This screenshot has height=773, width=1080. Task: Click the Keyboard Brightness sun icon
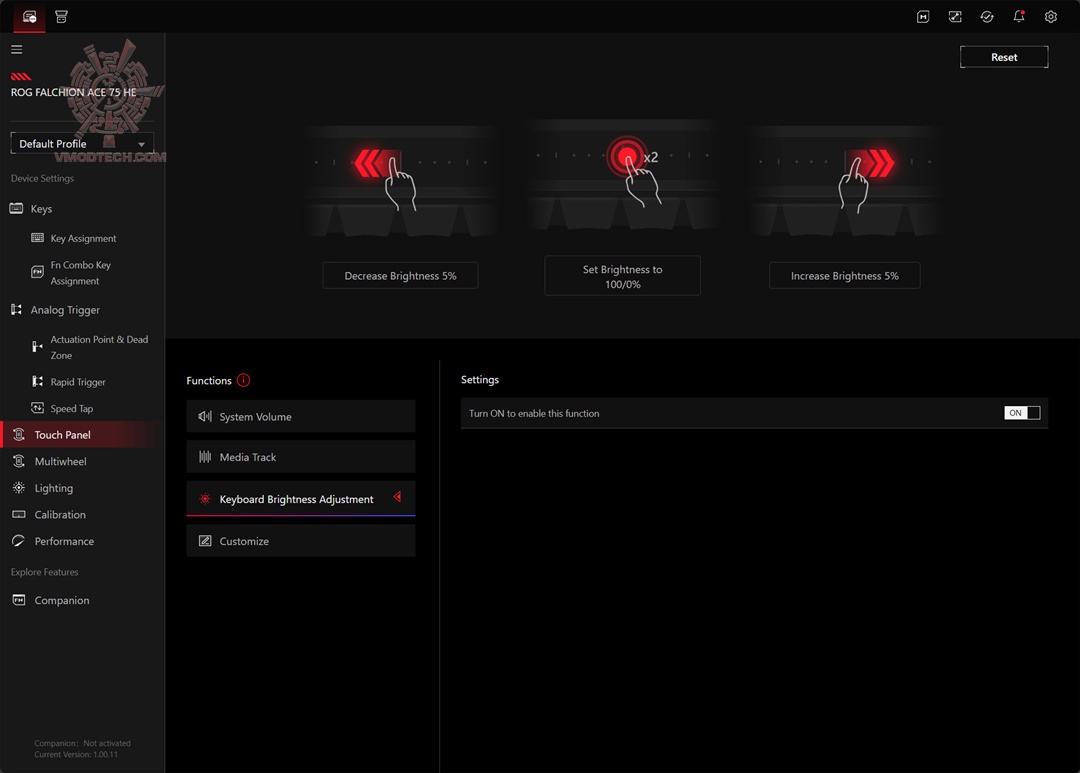[x=205, y=499]
